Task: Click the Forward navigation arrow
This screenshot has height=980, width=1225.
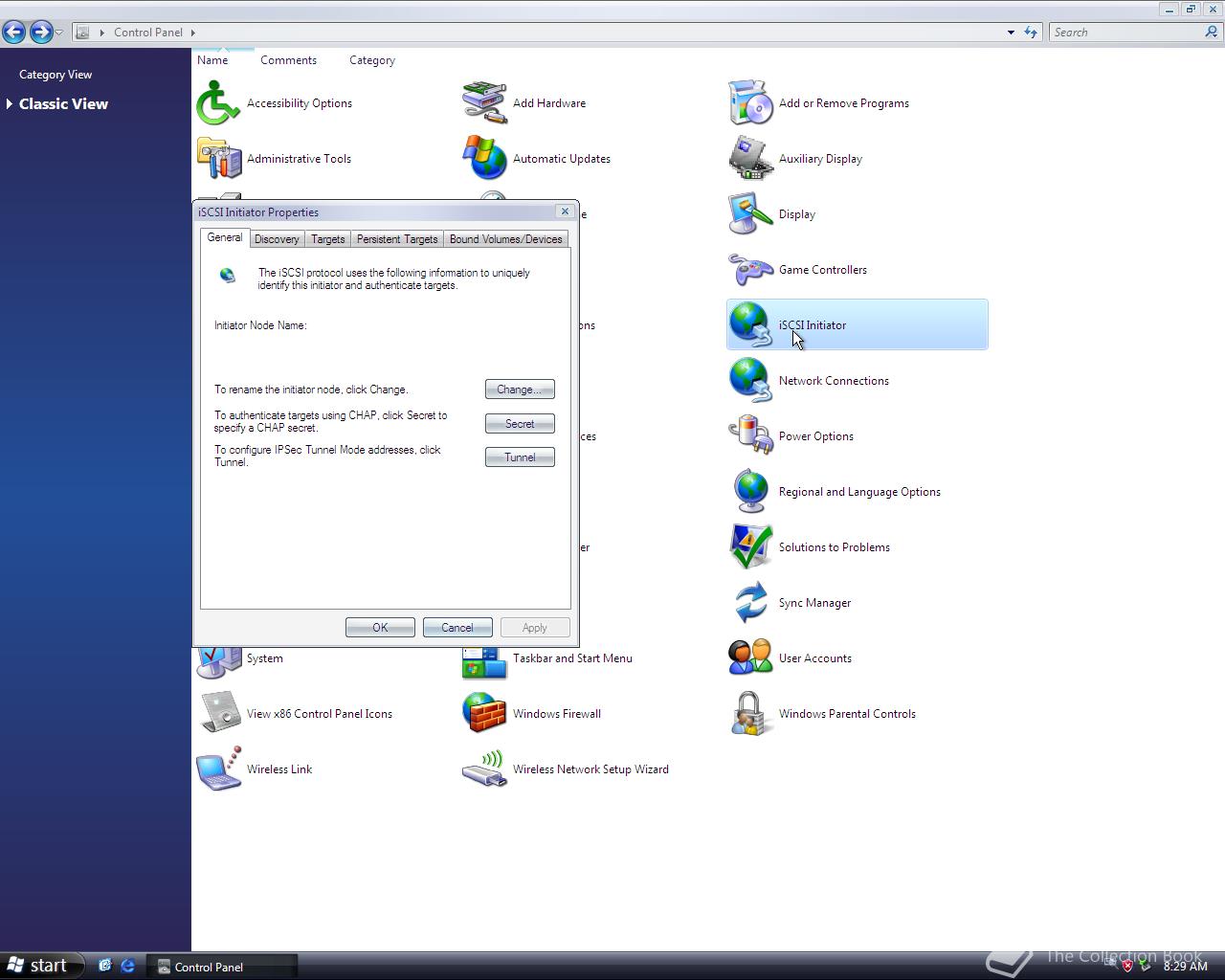Action: click(x=40, y=32)
